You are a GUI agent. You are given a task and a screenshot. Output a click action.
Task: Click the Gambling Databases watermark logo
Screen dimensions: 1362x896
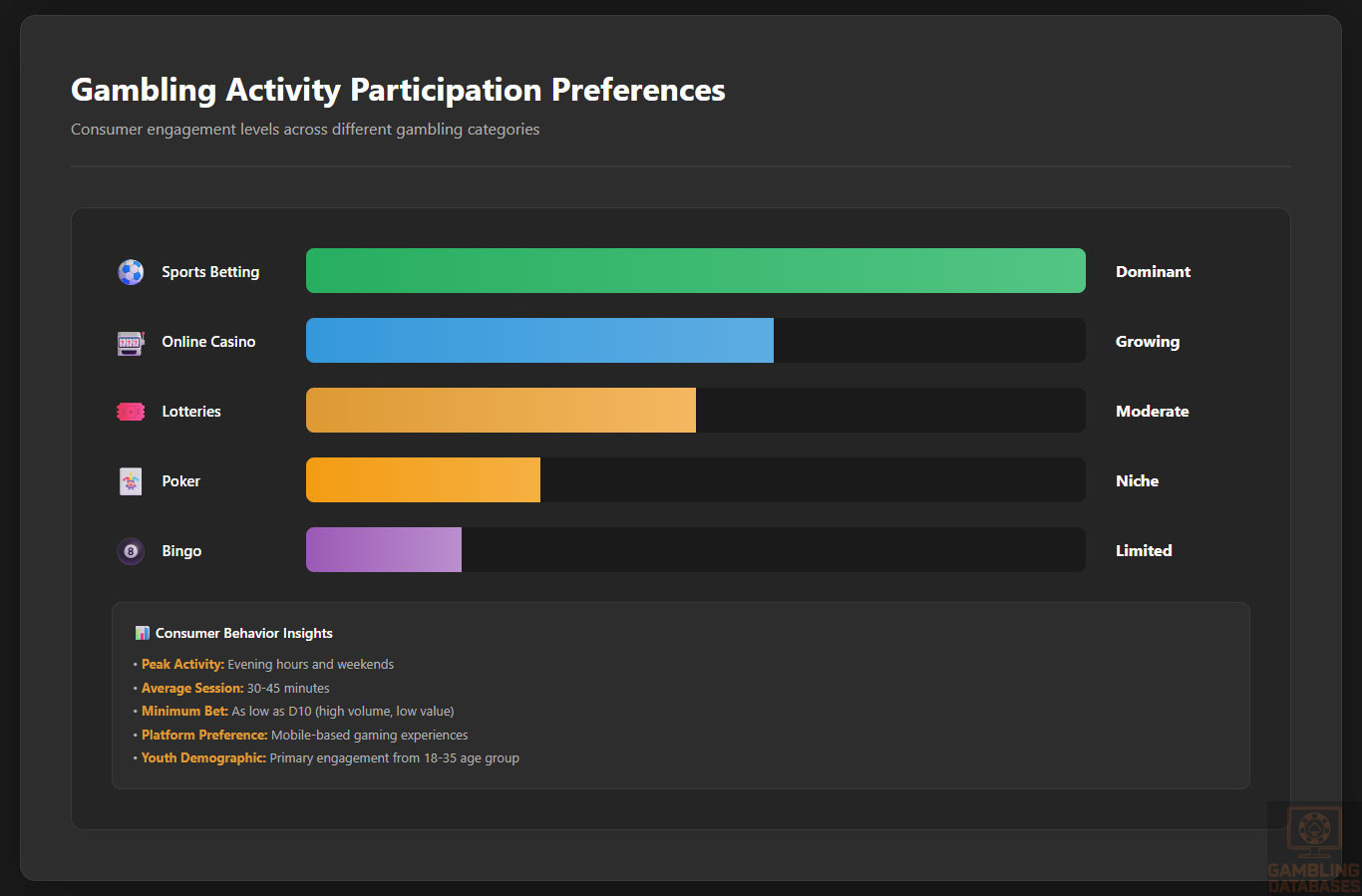[x=1313, y=849]
